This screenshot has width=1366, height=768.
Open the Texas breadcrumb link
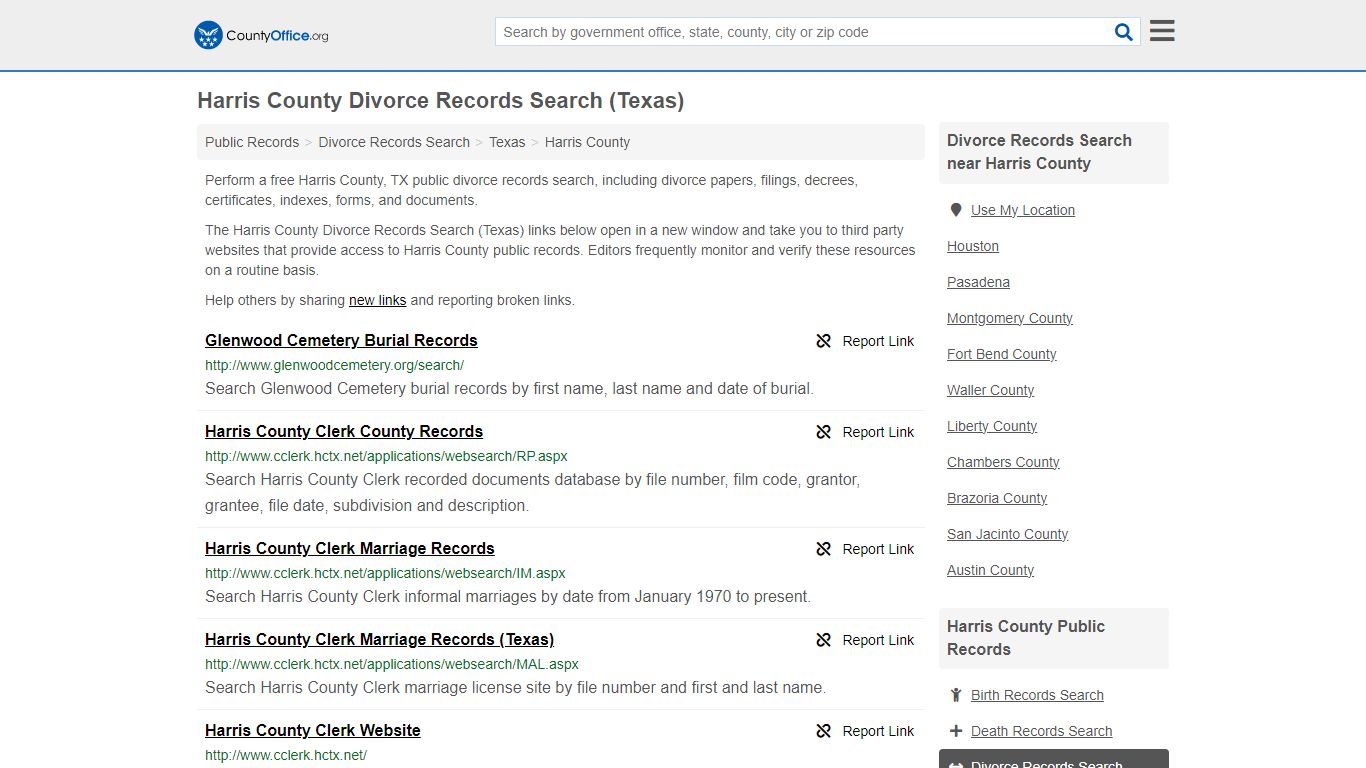point(507,142)
